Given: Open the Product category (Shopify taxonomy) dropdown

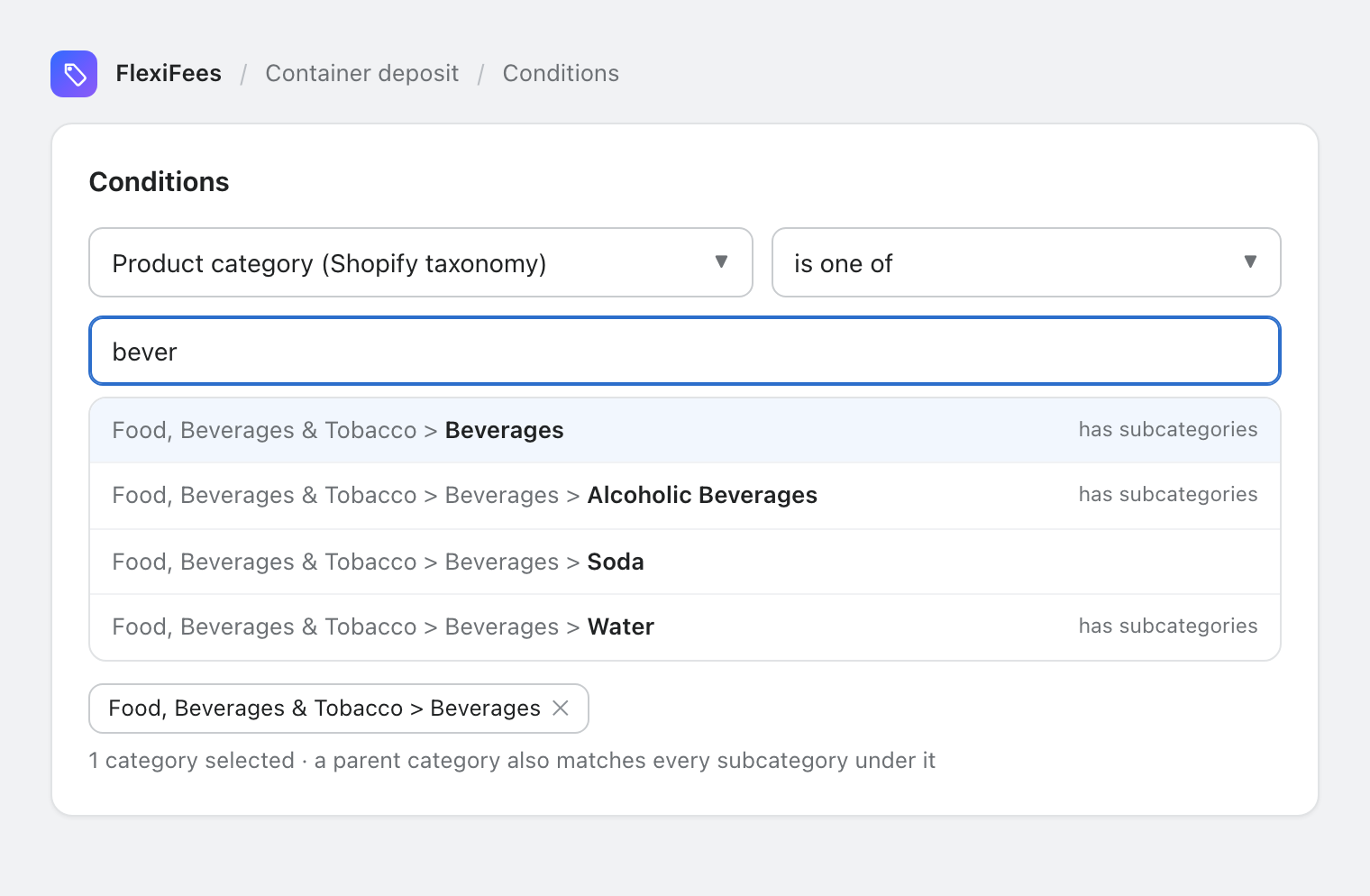Looking at the screenshot, I should (421, 262).
